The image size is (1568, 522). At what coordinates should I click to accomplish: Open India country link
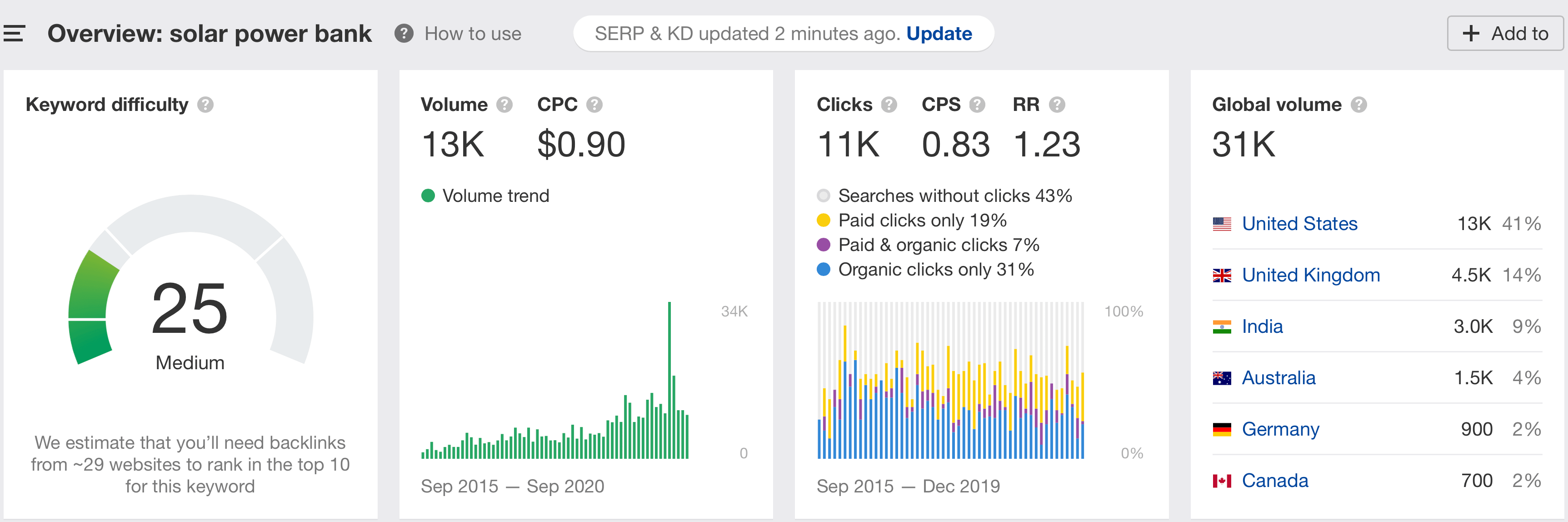(1262, 326)
